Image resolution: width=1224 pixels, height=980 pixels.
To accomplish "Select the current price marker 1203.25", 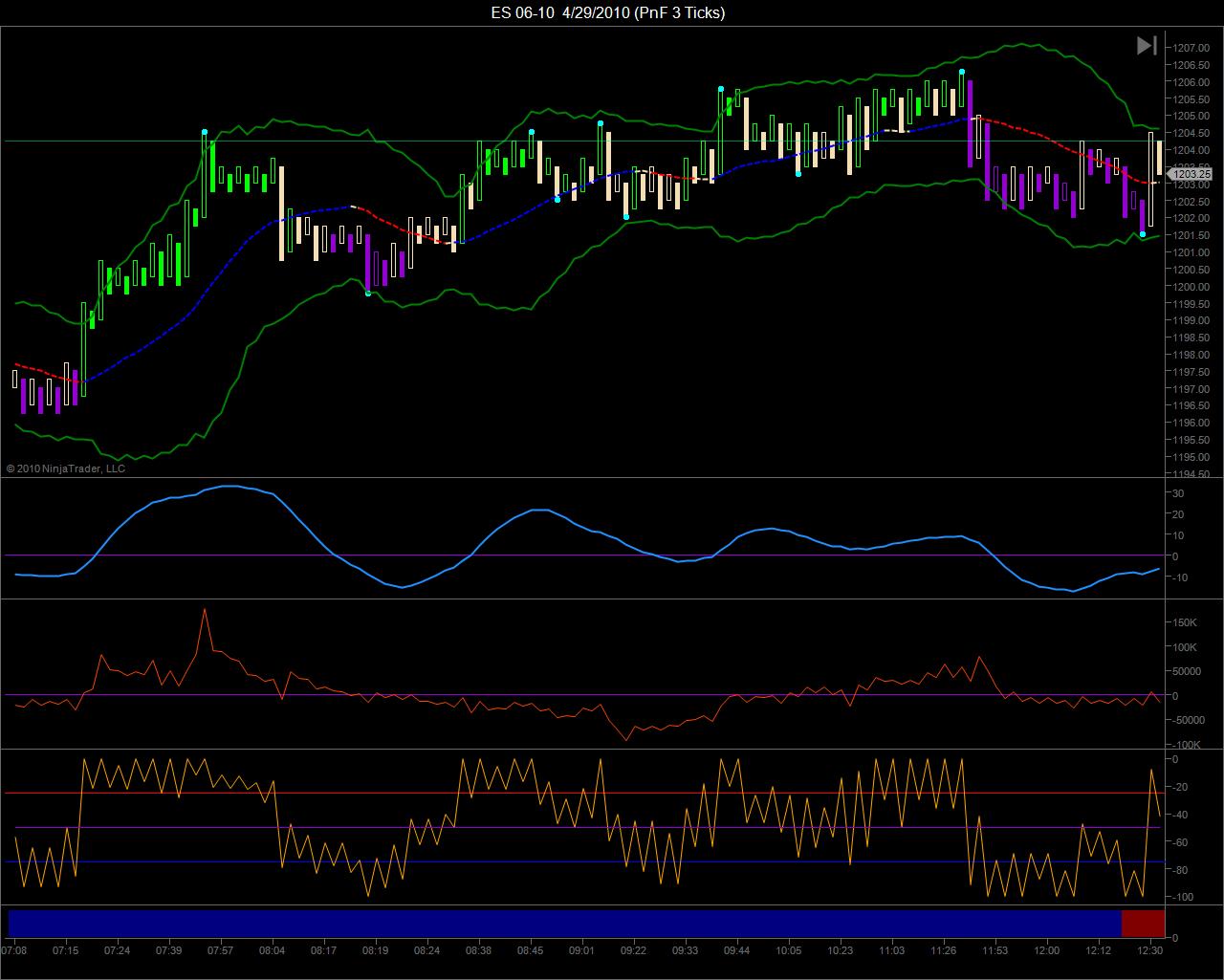I will (1191, 174).
